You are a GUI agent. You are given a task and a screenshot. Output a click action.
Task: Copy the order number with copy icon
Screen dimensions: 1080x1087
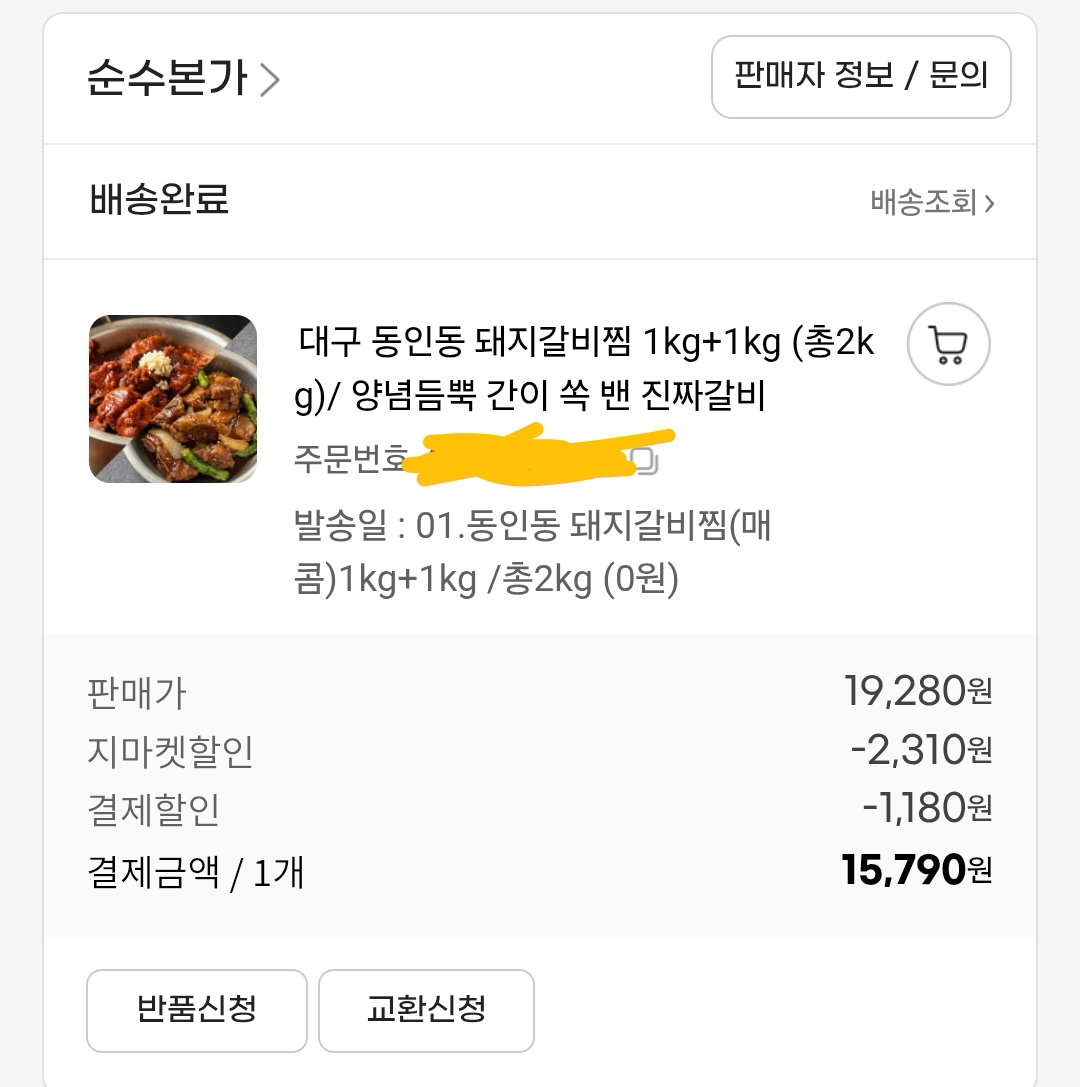click(x=646, y=461)
